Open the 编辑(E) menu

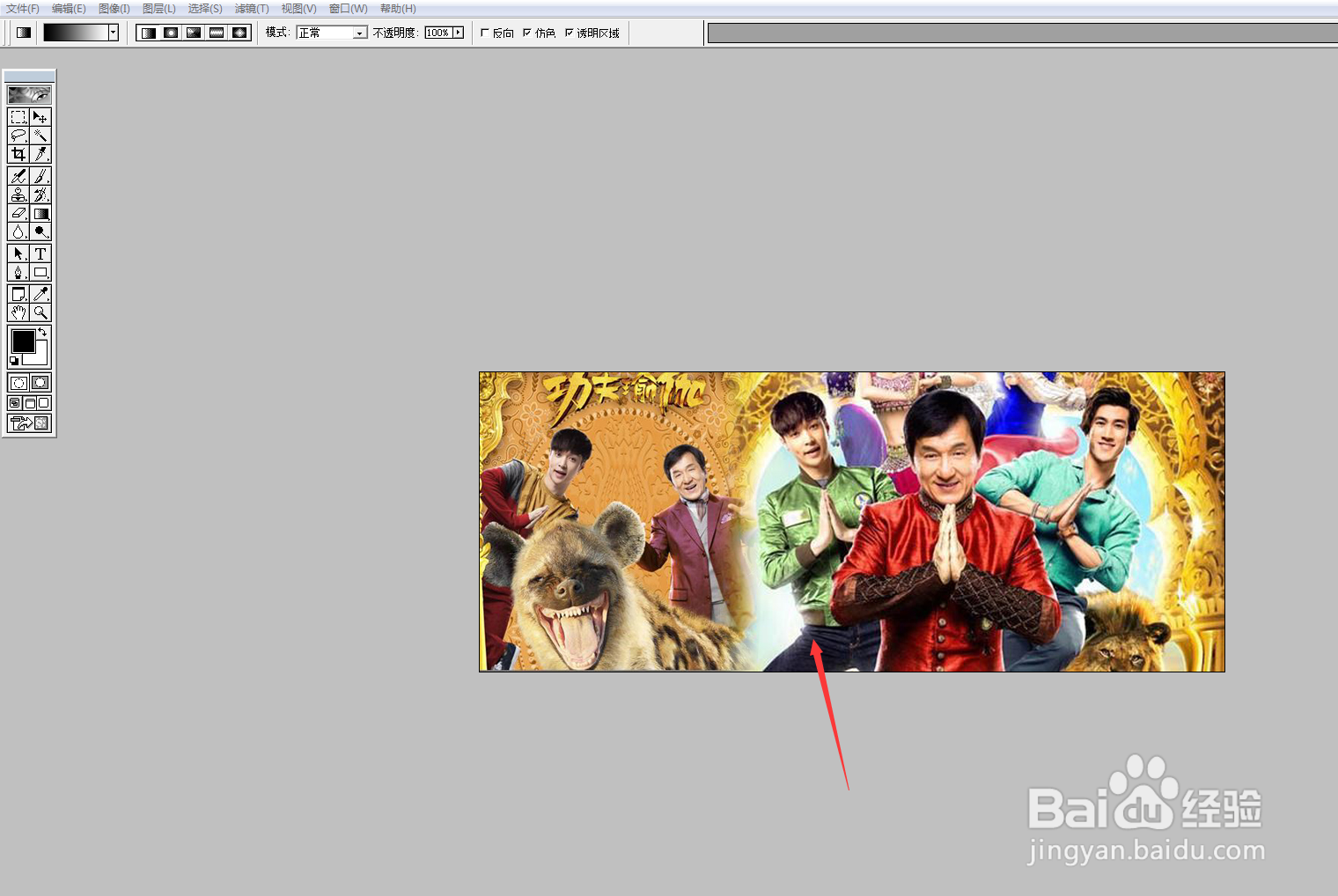pyautogui.click(x=69, y=9)
